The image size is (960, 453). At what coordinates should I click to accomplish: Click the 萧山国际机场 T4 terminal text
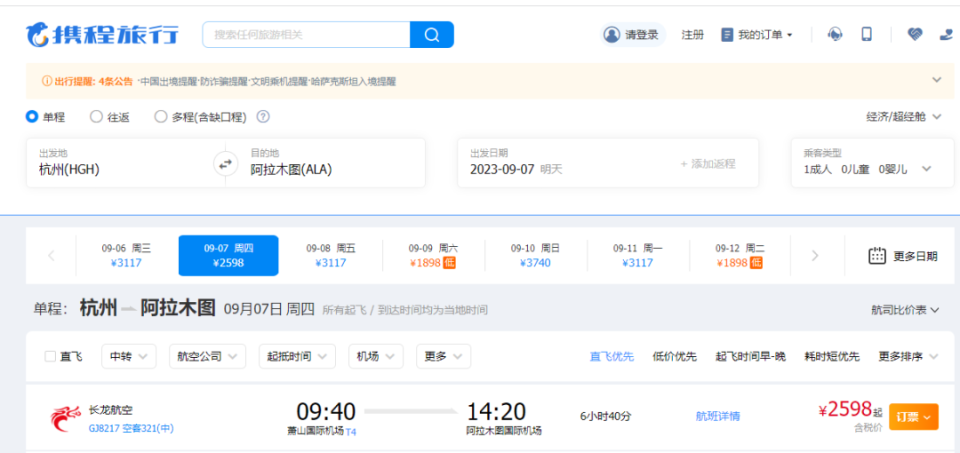click(321, 431)
